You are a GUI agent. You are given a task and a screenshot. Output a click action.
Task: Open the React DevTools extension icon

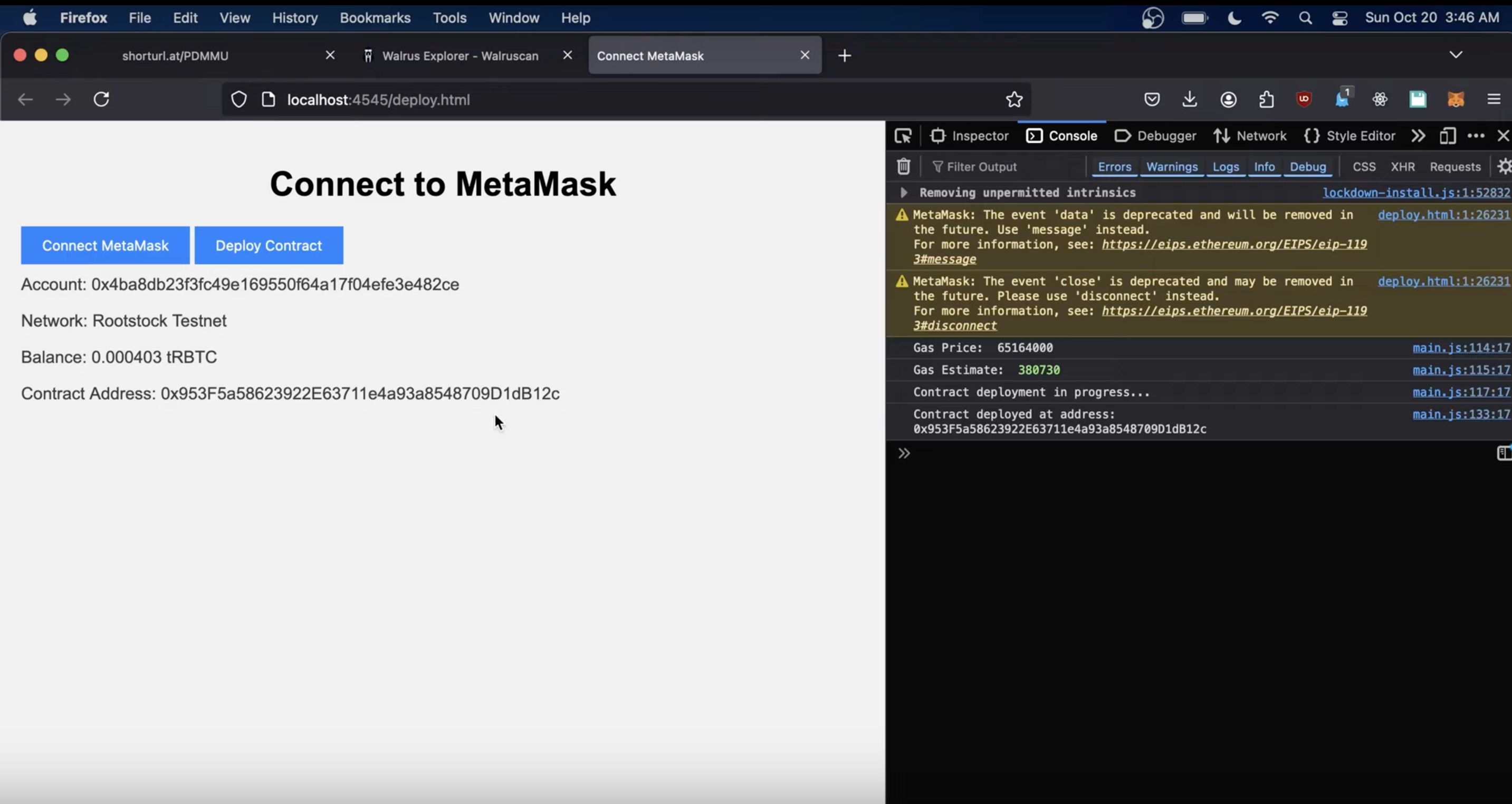tap(1380, 99)
